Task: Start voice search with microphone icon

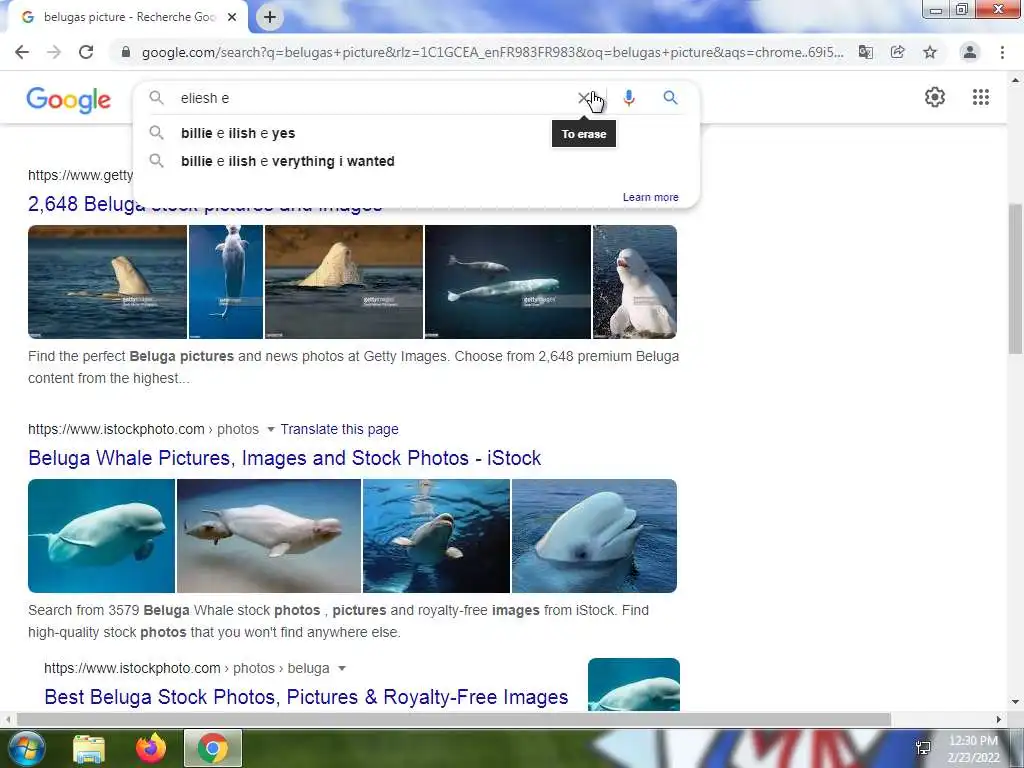Action: 629,98
